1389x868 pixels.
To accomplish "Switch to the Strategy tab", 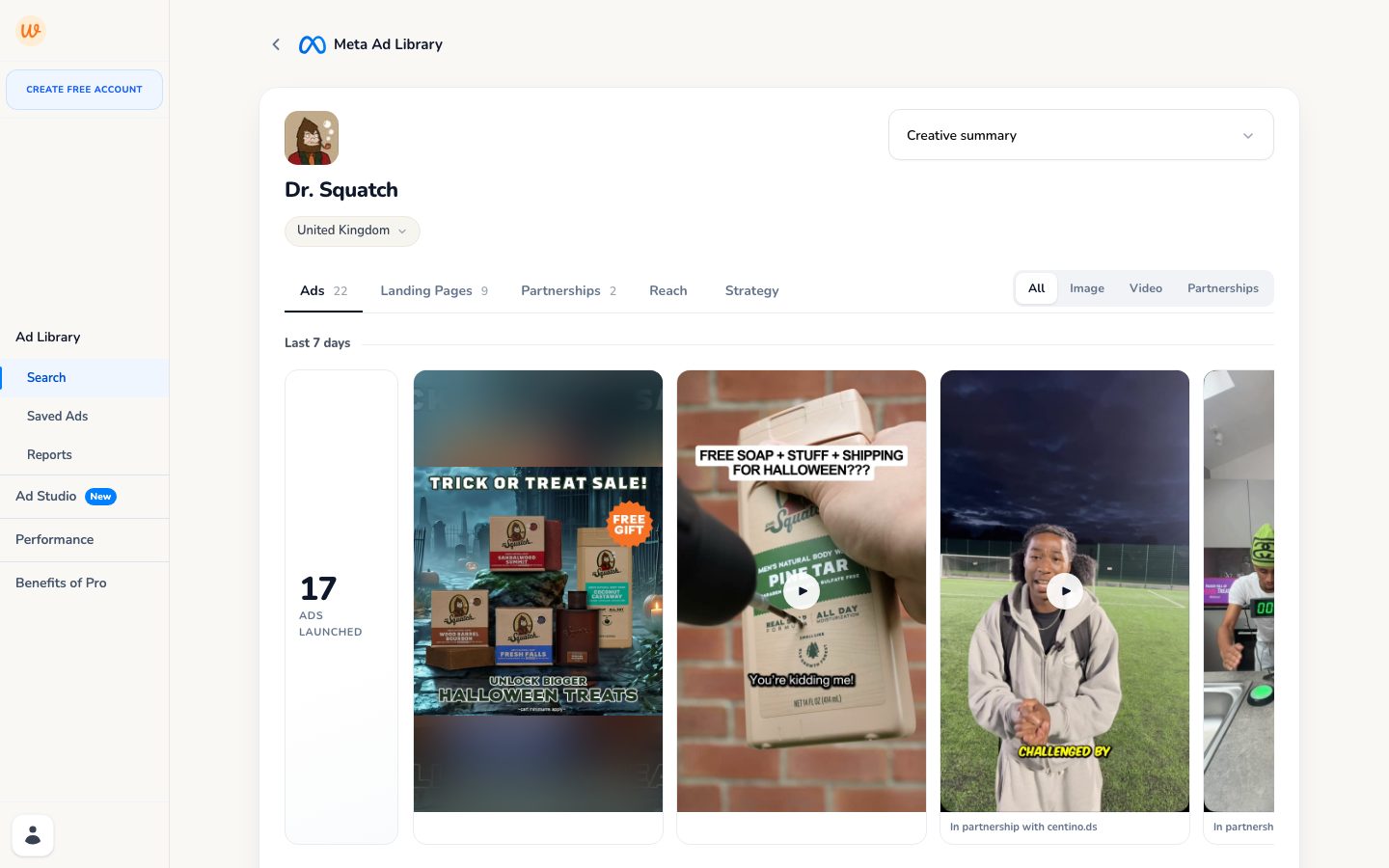I will click(751, 290).
